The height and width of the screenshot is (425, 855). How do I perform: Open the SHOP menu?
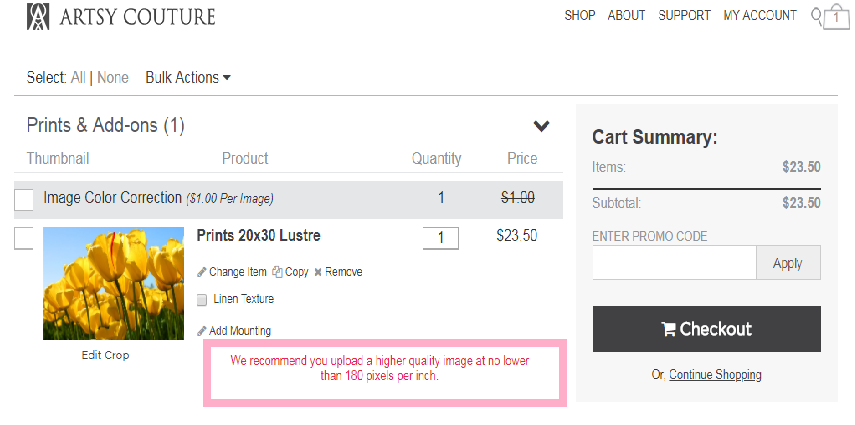click(579, 15)
